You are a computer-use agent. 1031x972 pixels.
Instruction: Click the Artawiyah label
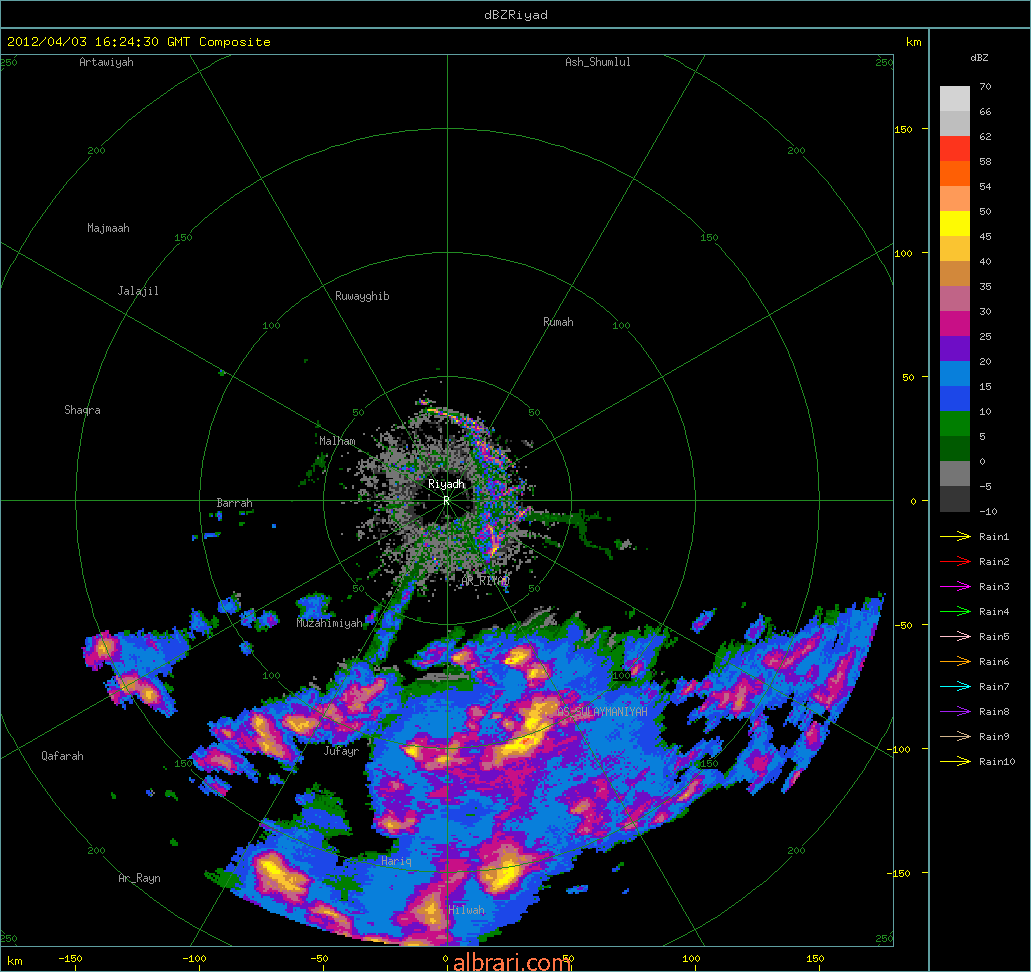pyautogui.click(x=107, y=62)
